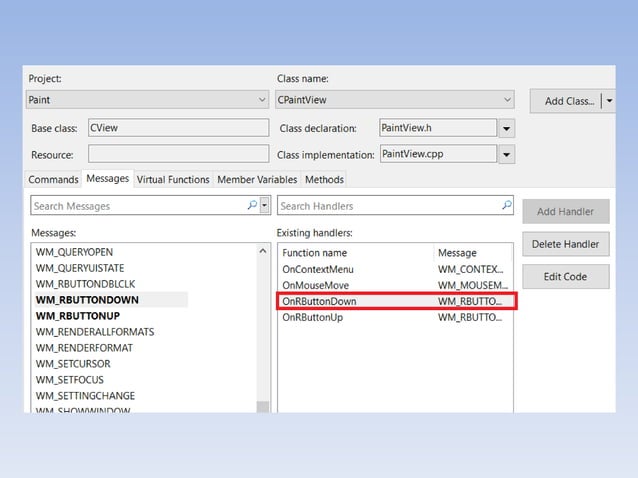Open the Add Class split-button arrow

(608, 101)
